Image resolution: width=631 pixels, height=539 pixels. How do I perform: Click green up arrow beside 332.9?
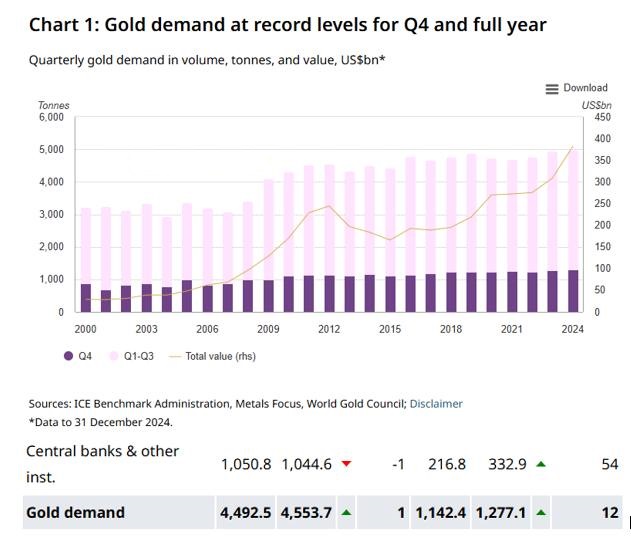[x=541, y=464]
